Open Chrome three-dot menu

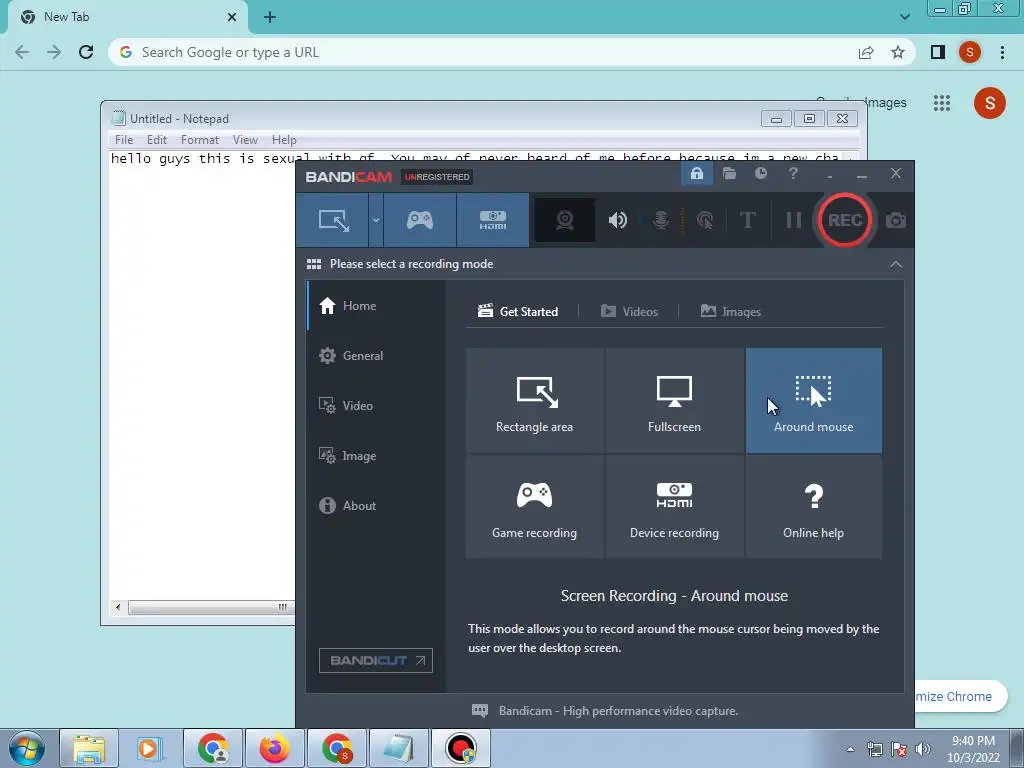[x=1002, y=52]
